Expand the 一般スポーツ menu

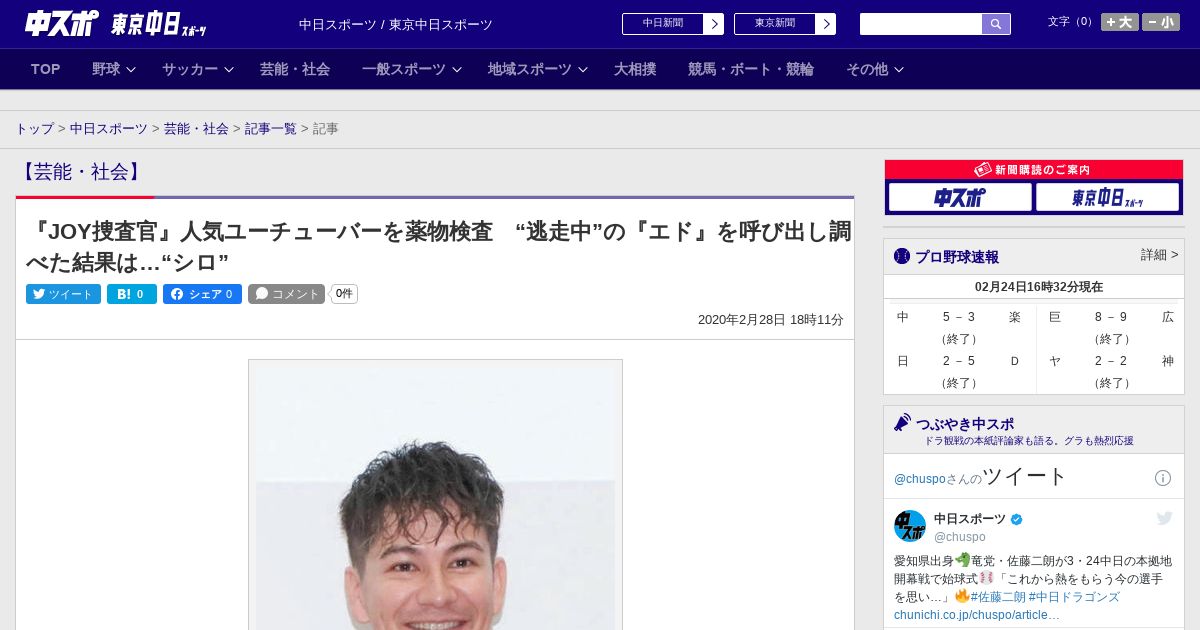pyautogui.click(x=412, y=69)
